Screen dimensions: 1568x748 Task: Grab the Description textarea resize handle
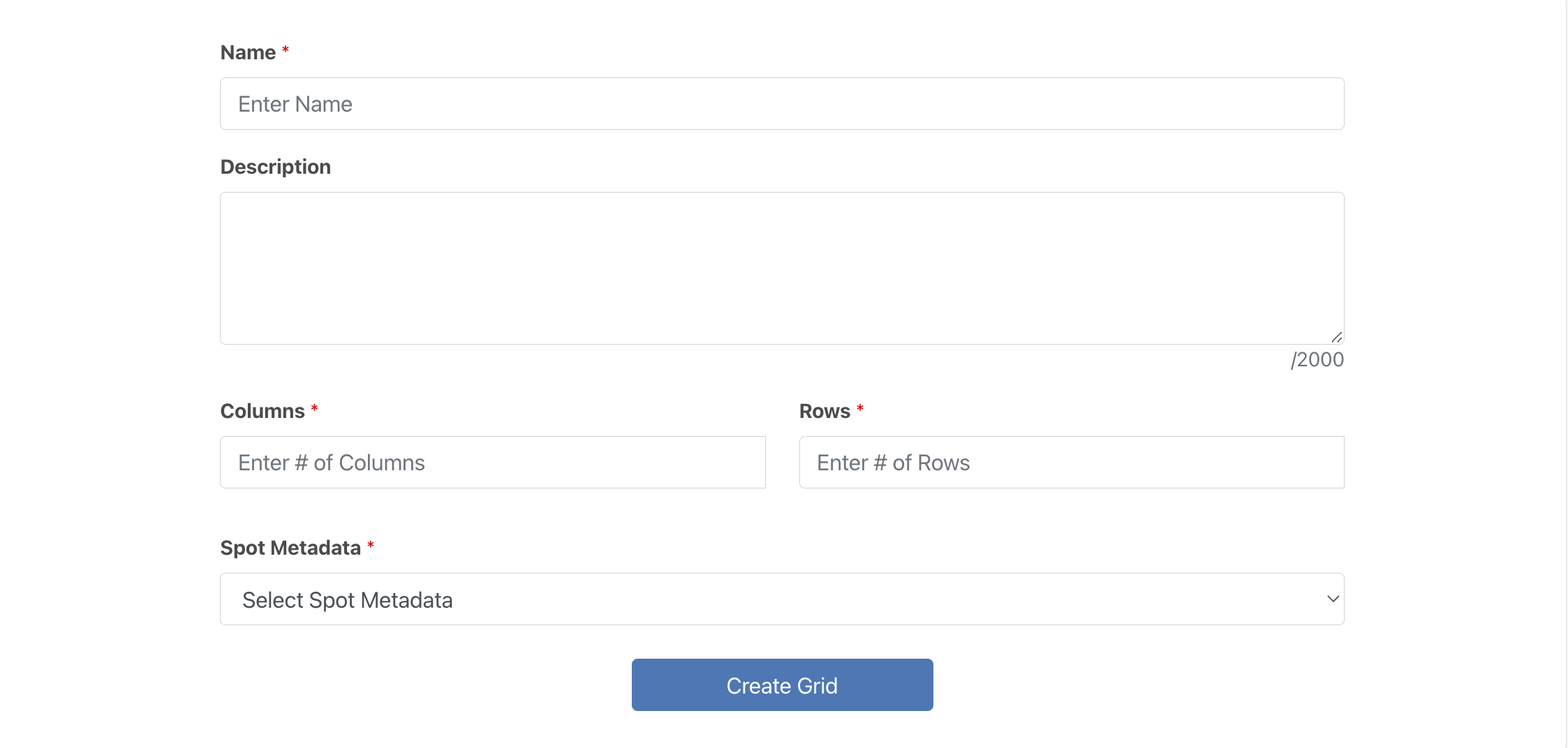point(1336,338)
